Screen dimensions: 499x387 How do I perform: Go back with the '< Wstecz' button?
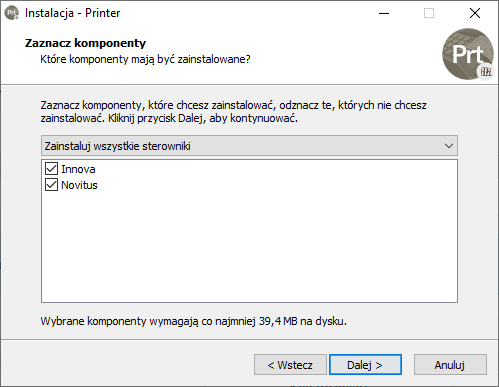290,365
